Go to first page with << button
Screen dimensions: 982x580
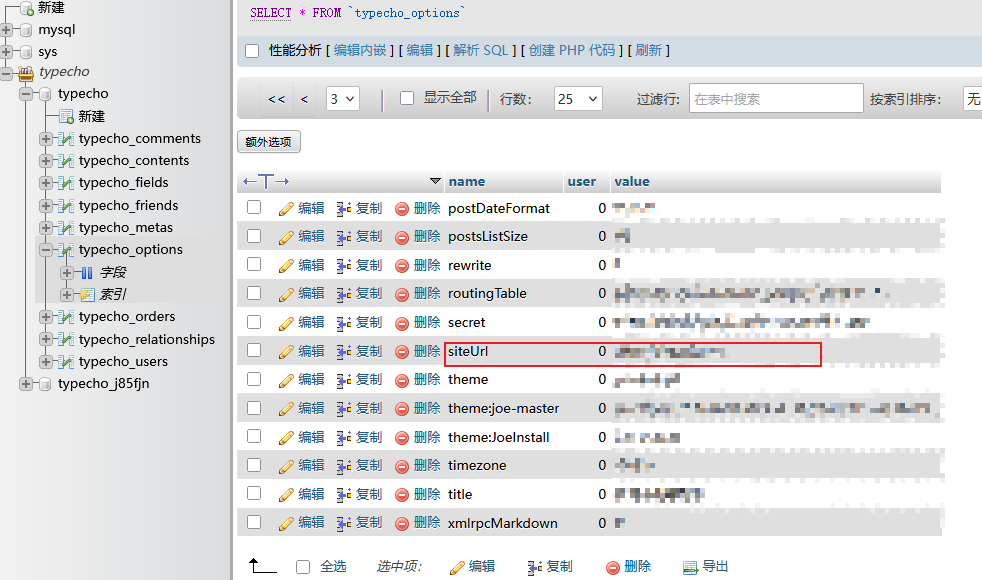click(277, 99)
